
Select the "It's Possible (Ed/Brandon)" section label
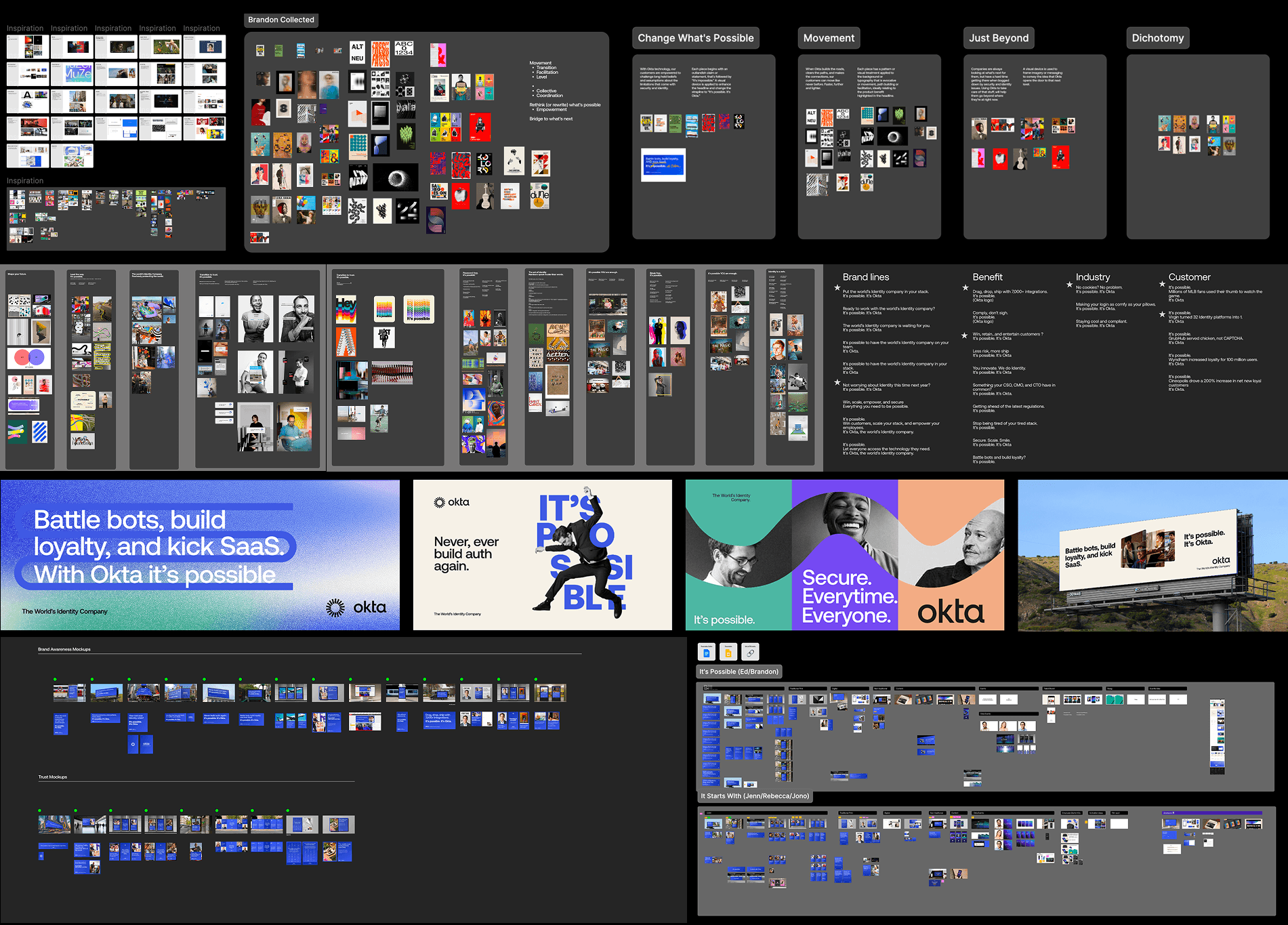(x=739, y=672)
